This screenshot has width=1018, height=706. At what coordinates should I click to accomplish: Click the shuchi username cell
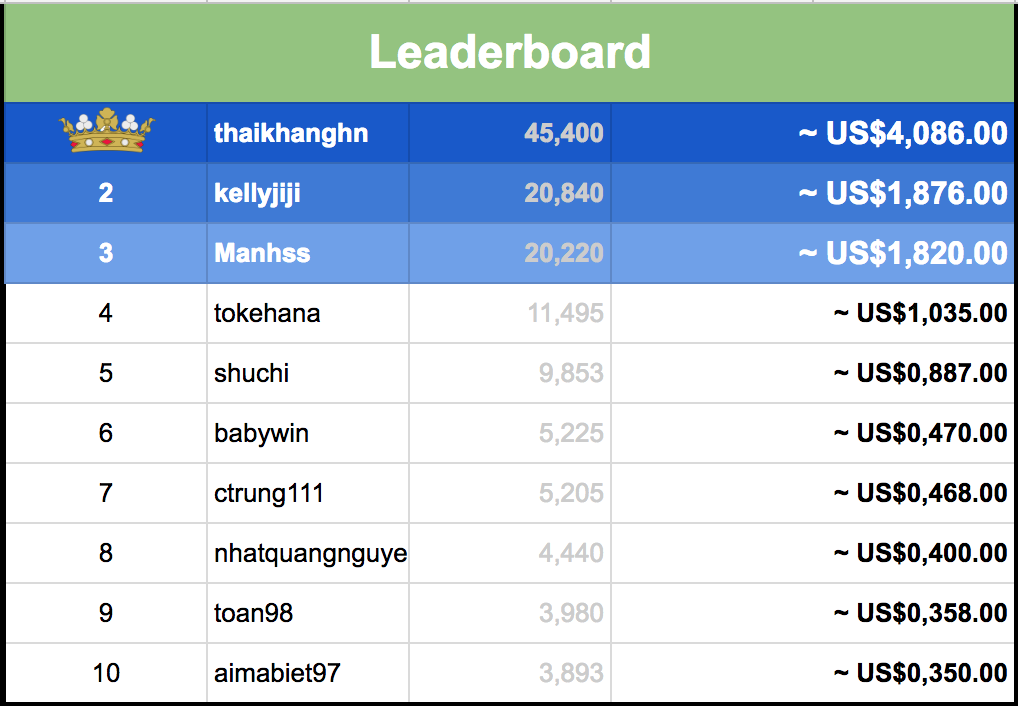[x=251, y=373]
